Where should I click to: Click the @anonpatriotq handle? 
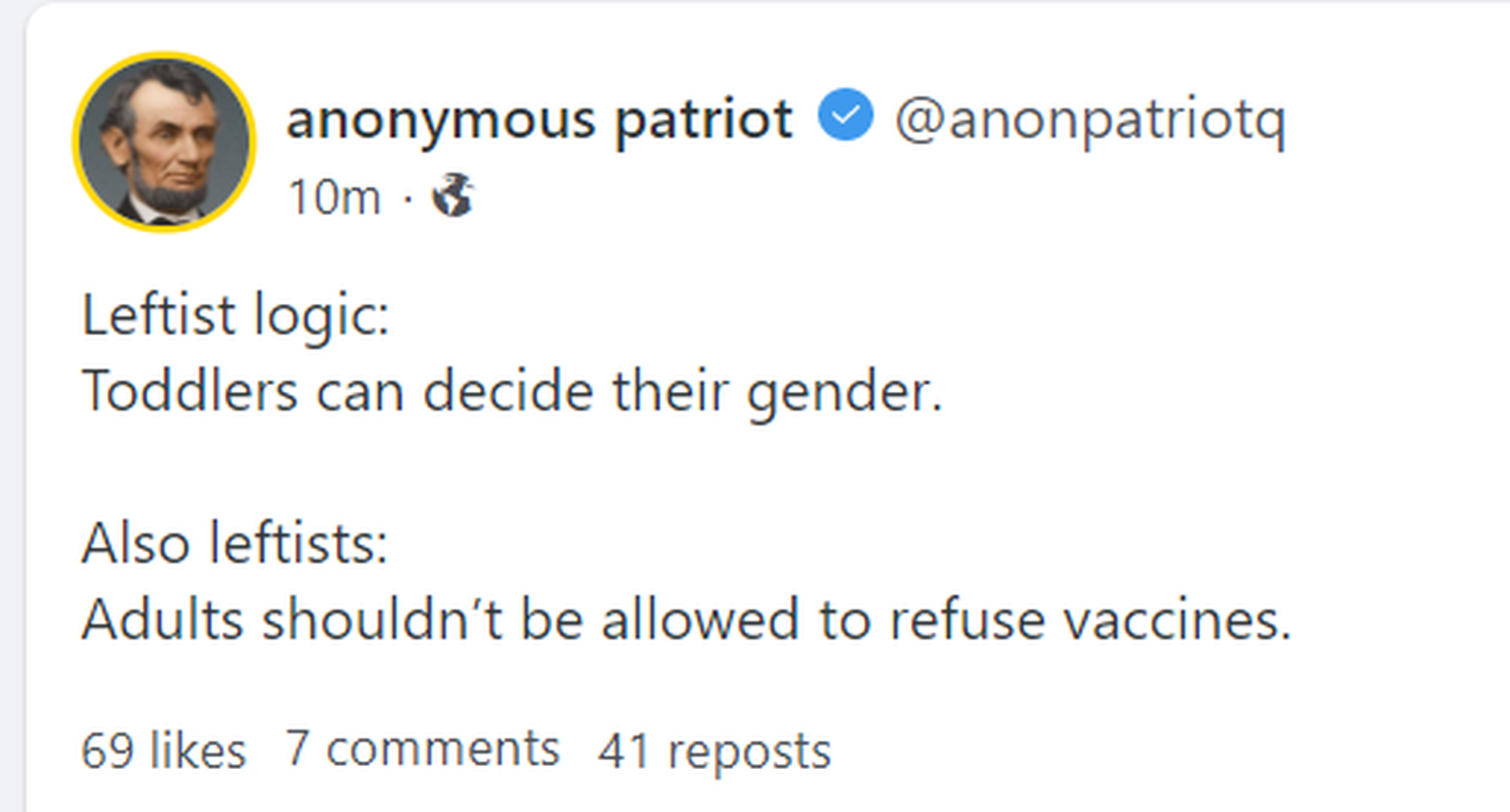click(1090, 119)
